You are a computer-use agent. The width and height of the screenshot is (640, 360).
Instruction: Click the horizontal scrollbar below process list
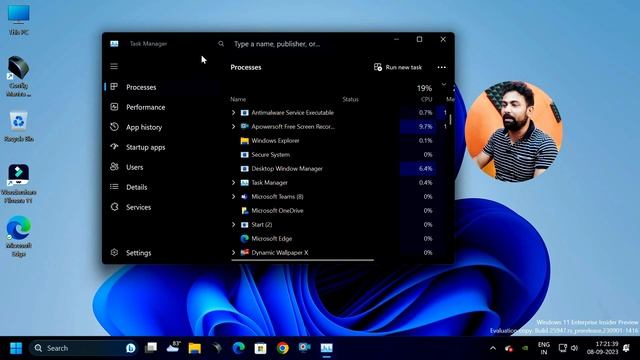pyautogui.click(x=302, y=260)
